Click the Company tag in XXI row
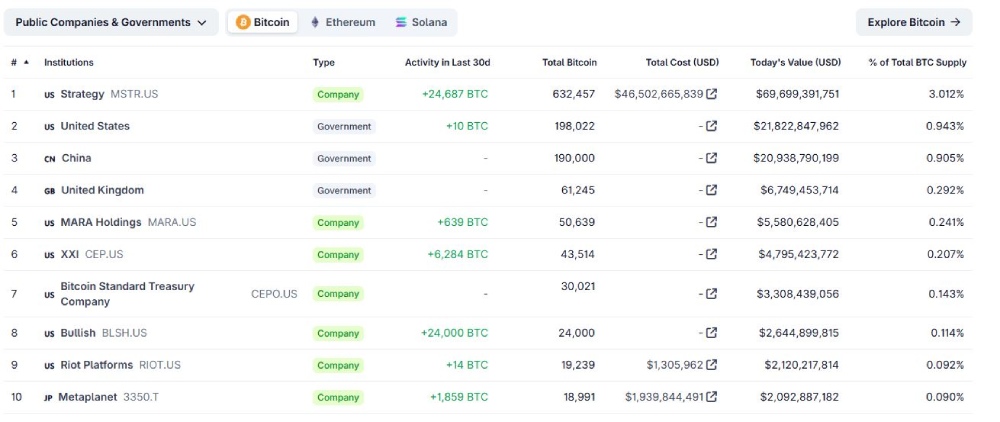The height and width of the screenshot is (422, 1000). (338, 255)
